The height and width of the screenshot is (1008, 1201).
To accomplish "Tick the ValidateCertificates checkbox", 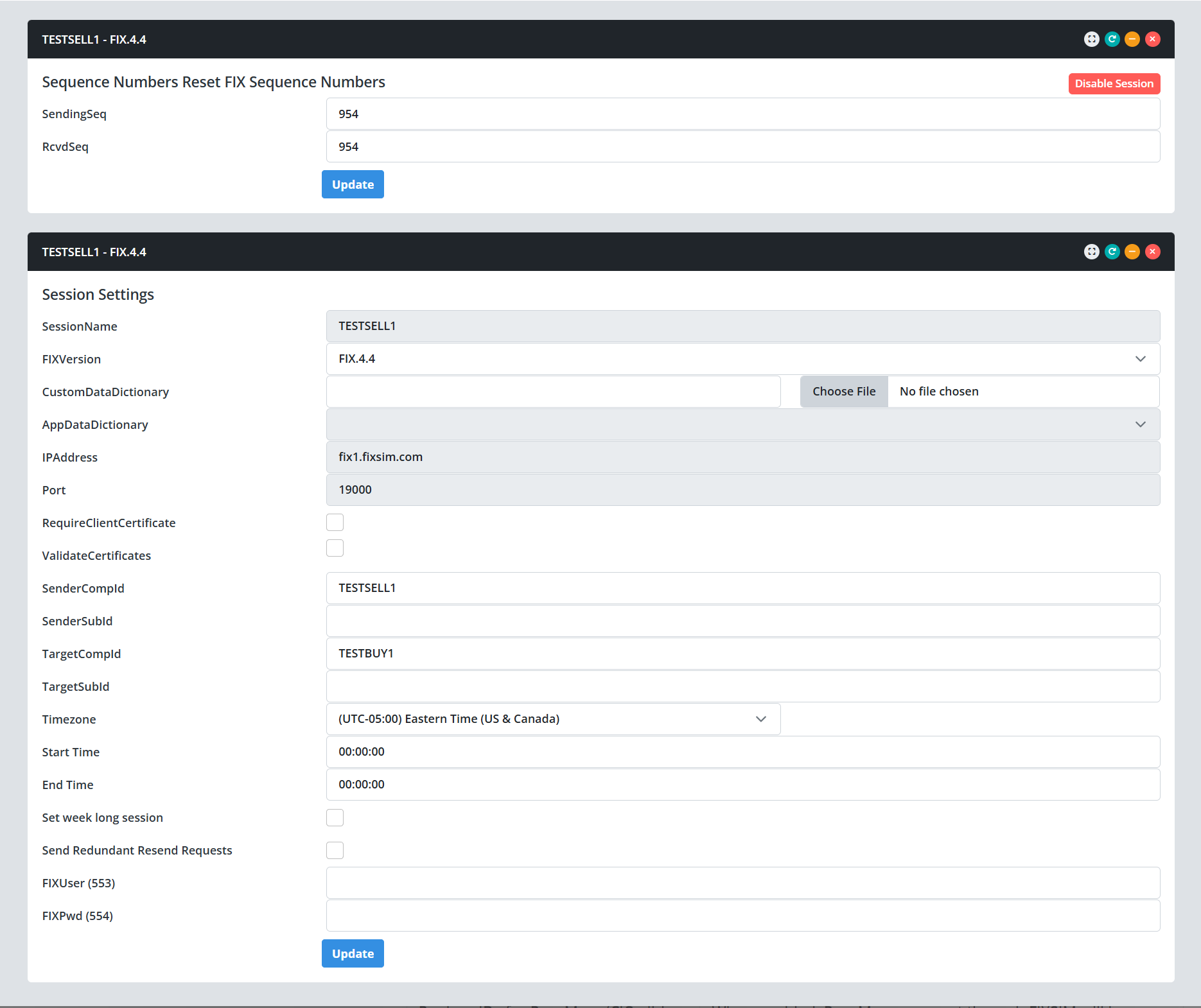I will (335, 548).
